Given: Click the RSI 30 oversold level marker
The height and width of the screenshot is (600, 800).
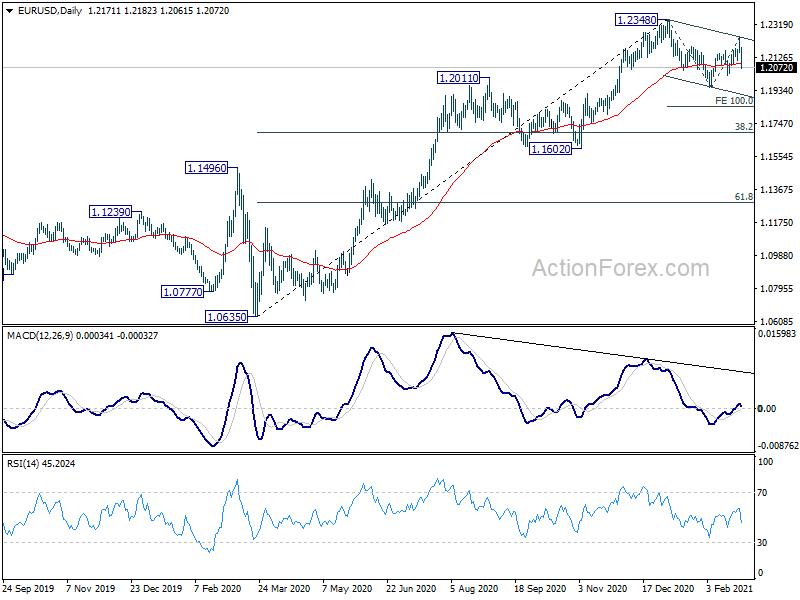Looking at the screenshot, I should (x=763, y=542).
